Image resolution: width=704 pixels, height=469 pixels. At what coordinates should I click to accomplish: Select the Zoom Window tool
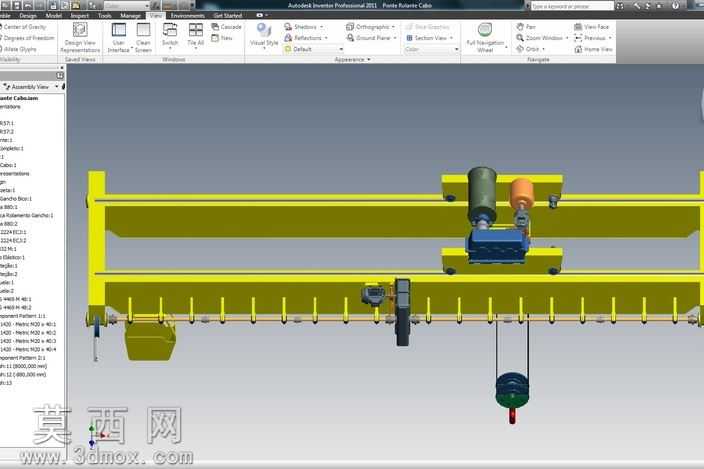click(539, 38)
